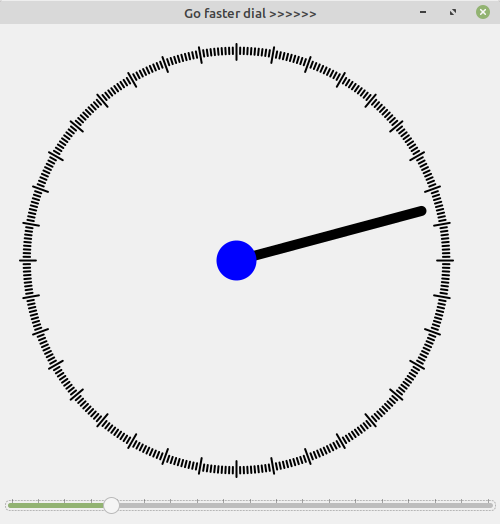Click the long tick at the dial's far left
This screenshot has height=524, width=500.
(28, 260)
